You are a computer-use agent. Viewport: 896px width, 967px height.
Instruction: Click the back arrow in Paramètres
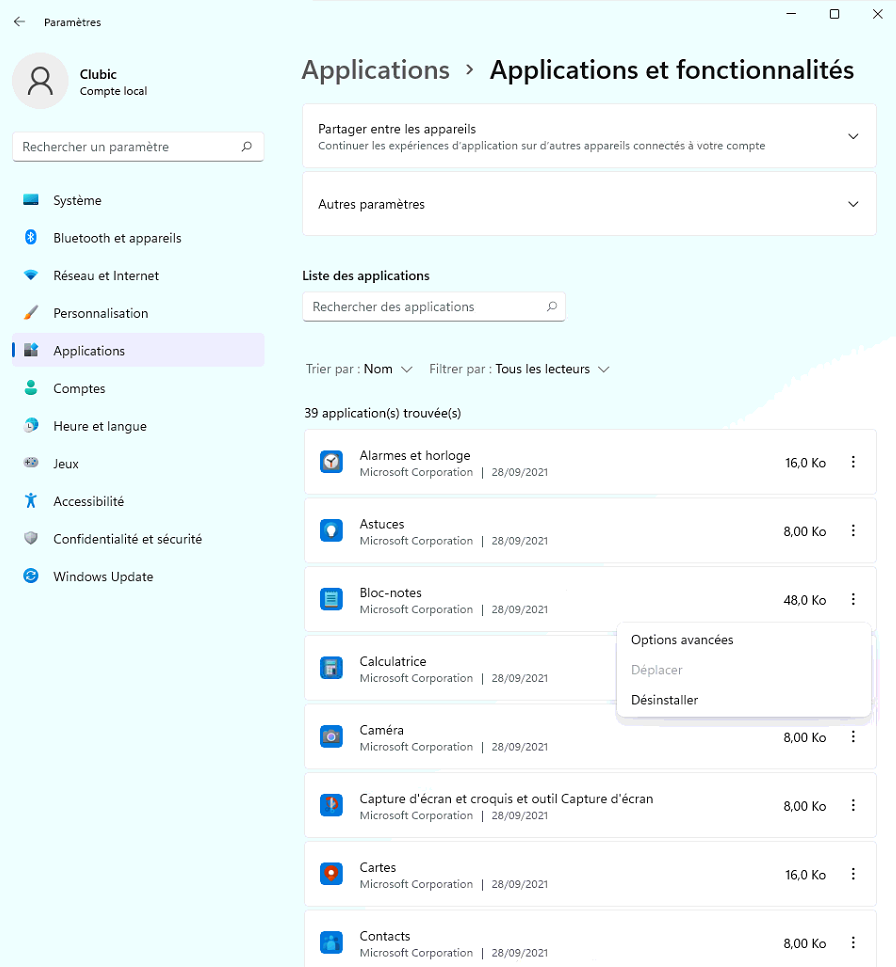(x=19, y=22)
